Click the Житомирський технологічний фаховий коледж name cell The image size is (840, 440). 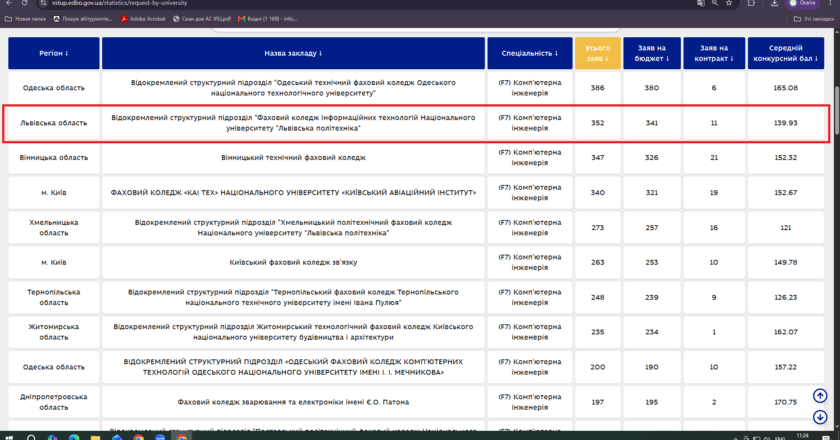(x=293, y=332)
